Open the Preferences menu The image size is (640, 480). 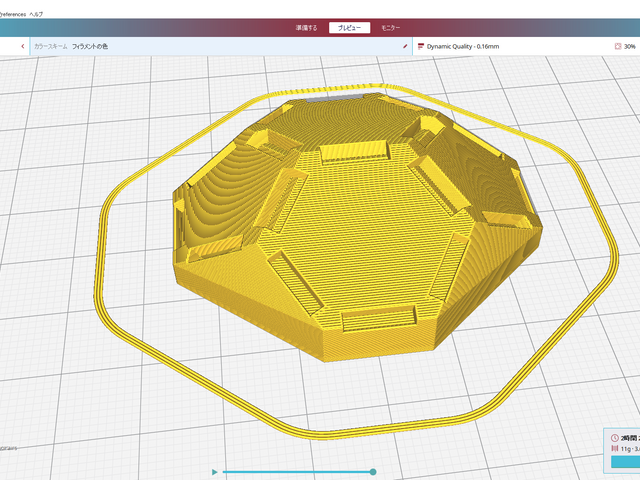click(12, 15)
